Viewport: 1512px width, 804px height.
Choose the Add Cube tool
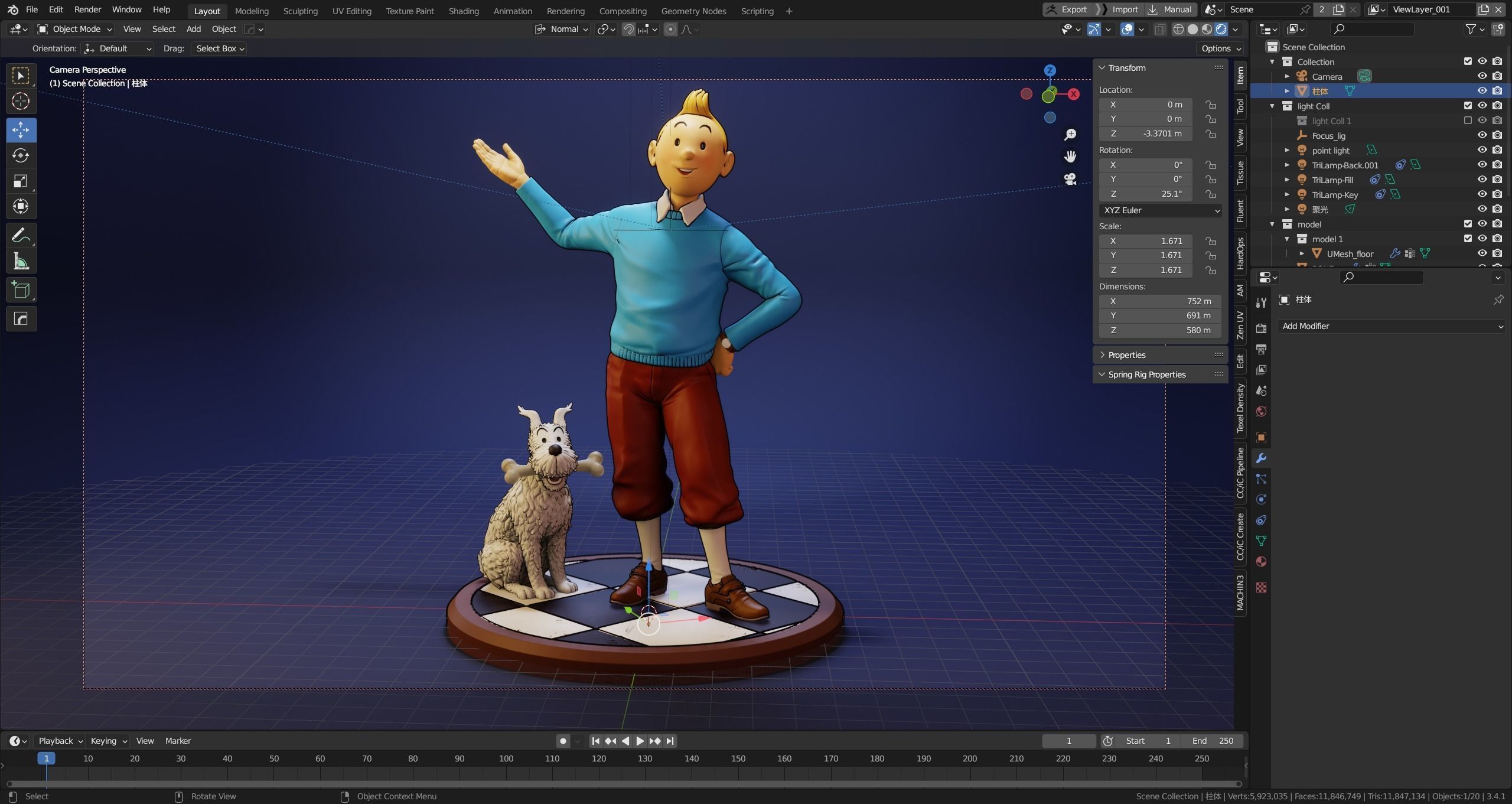point(21,290)
